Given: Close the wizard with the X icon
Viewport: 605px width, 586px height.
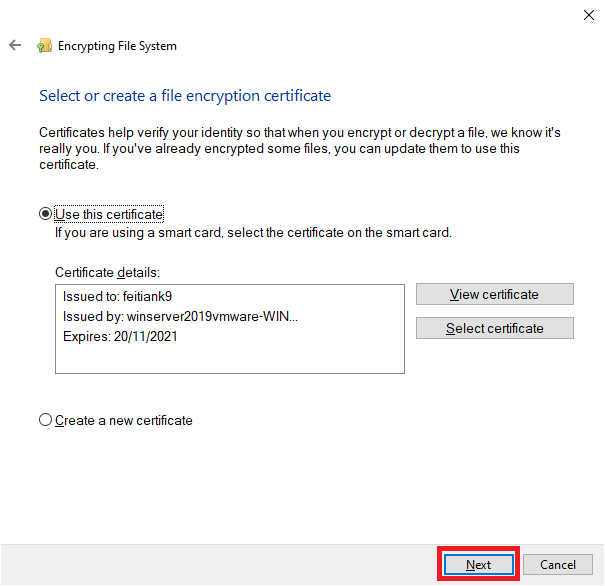Looking at the screenshot, I should tap(589, 15).
